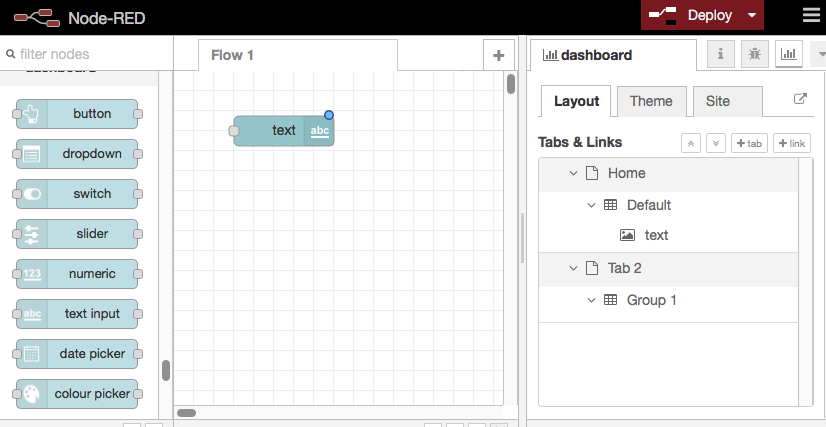Screen dimensions: 826x427
Task: Select the colour picker node in the palette
Action: 77,394
